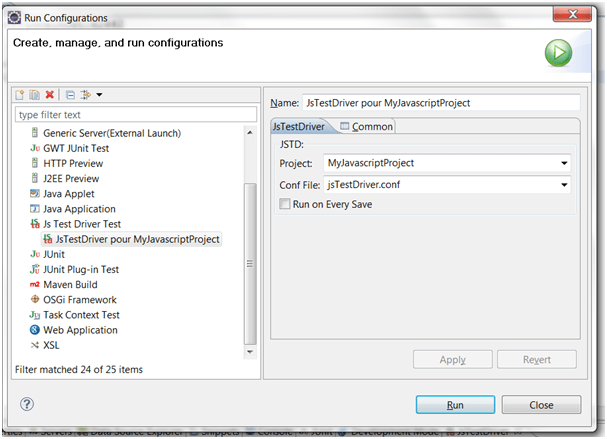Select Maven Build configuration type

tap(71, 284)
